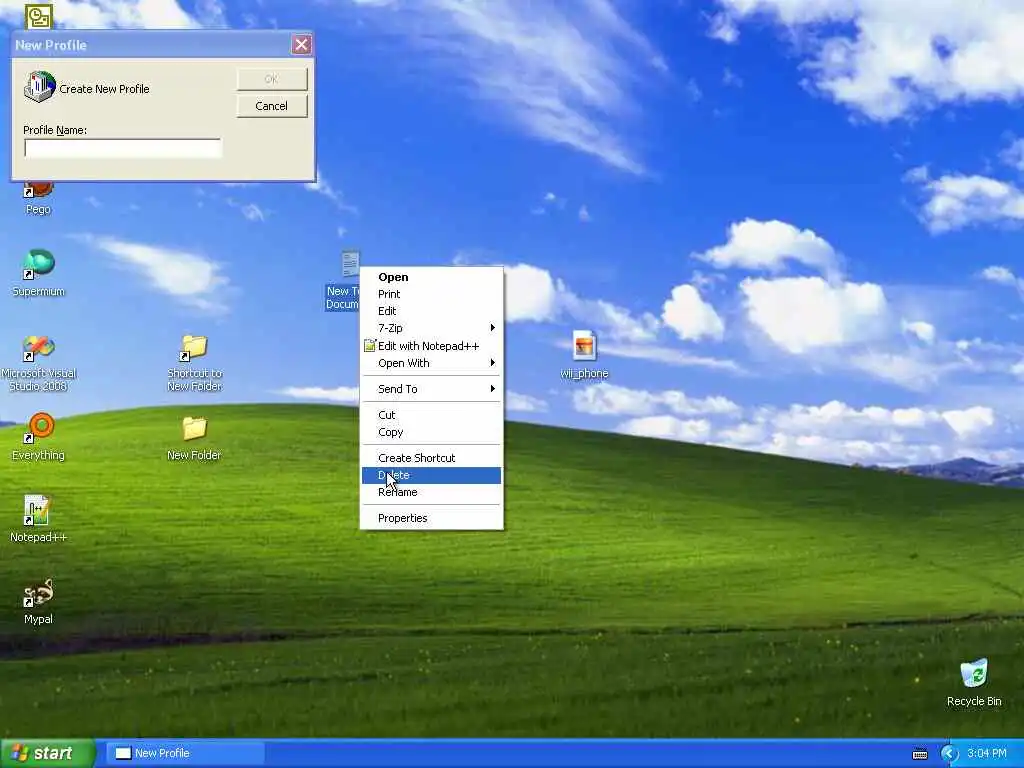The height and width of the screenshot is (768, 1024).
Task: Open the Start menu
Action: tap(47, 753)
